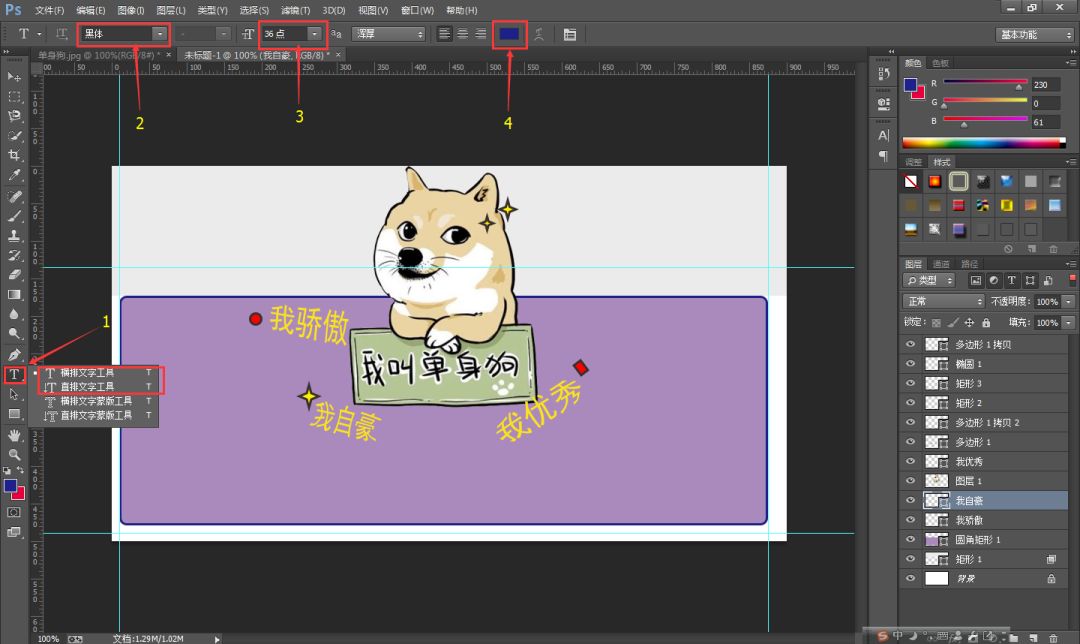This screenshot has height=644, width=1080.
Task: Select the Pen tool
Action: click(14, 355)
